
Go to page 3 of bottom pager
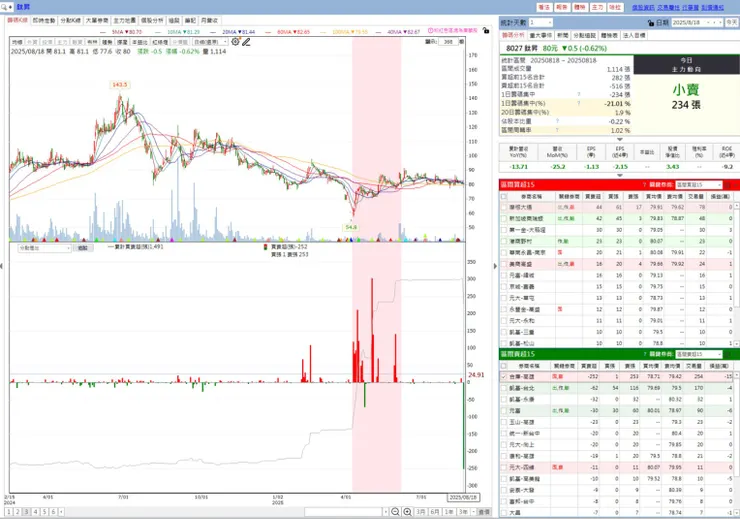26,512
